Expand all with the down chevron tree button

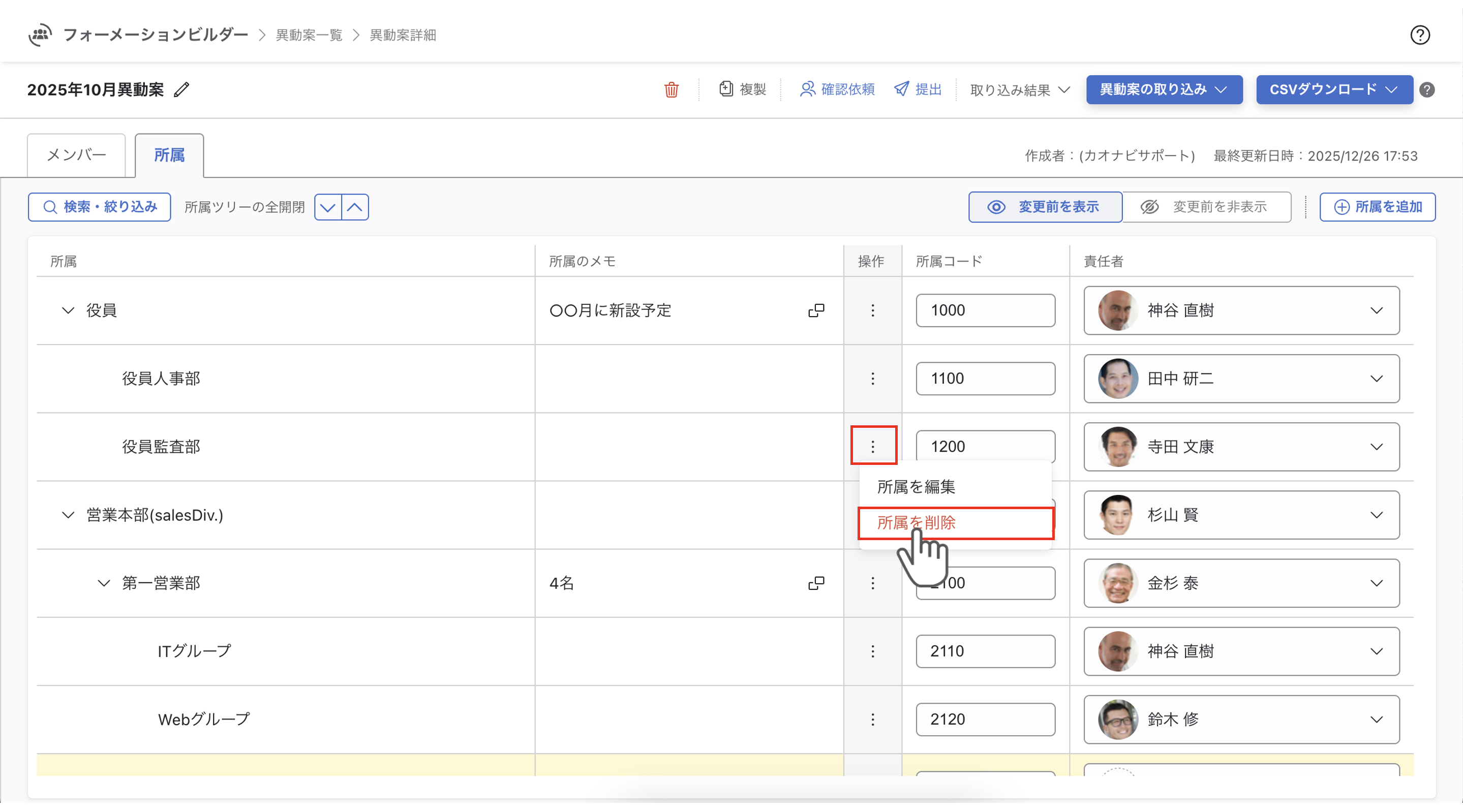tap(328, 207)
